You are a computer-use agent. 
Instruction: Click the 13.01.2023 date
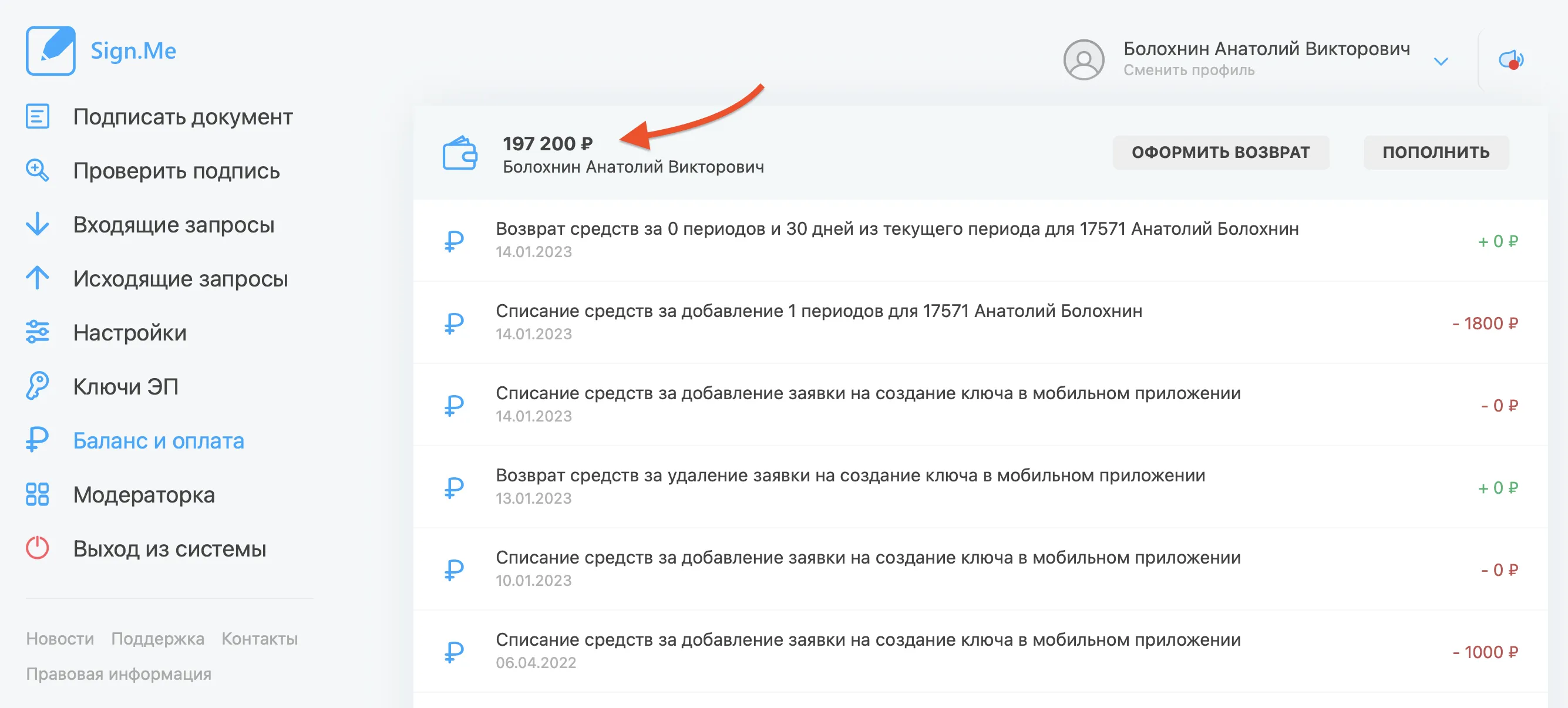click(x=534, y=498)
